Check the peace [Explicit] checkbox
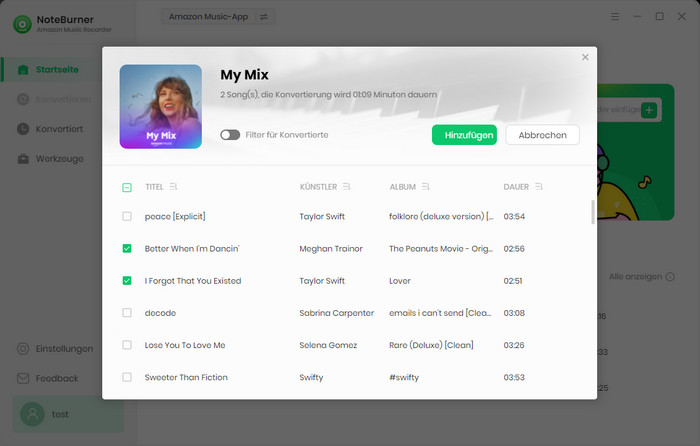Image resolution: width=700 pixels, height=446 pixels. 127,217
